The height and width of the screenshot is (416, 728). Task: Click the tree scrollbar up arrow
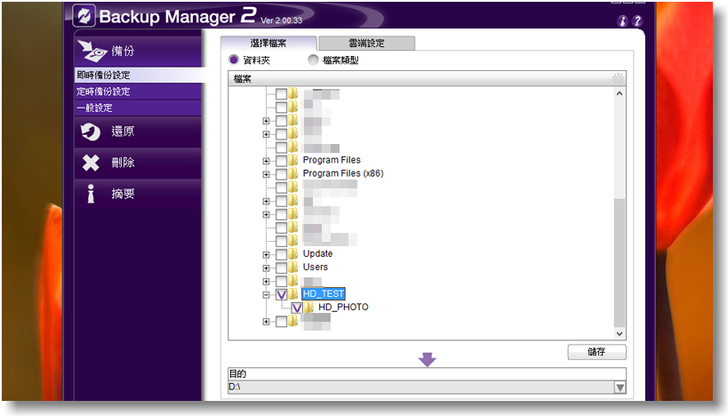click(619, 93)
